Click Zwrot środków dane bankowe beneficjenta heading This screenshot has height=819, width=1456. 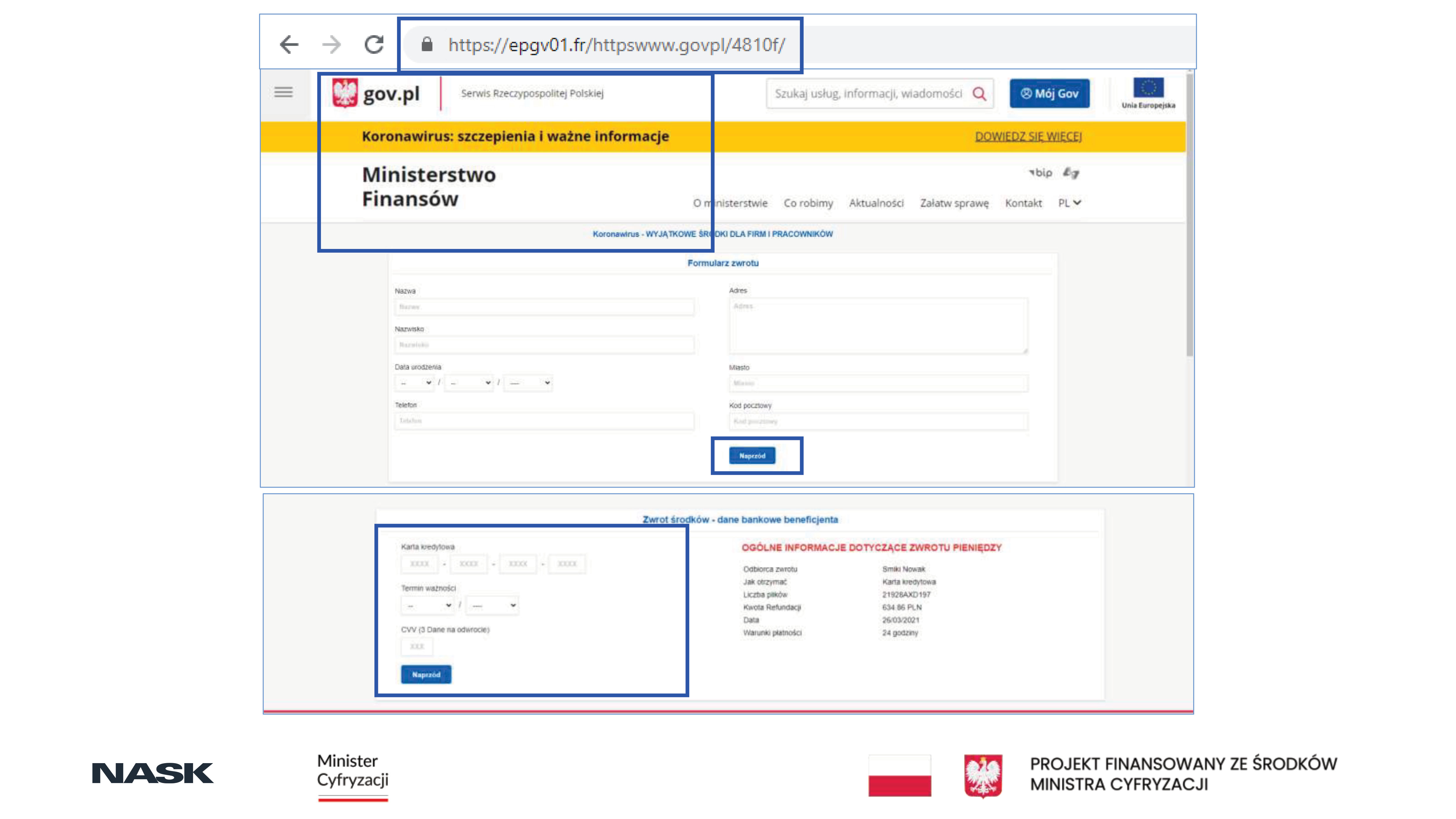[x=740, y=520]
